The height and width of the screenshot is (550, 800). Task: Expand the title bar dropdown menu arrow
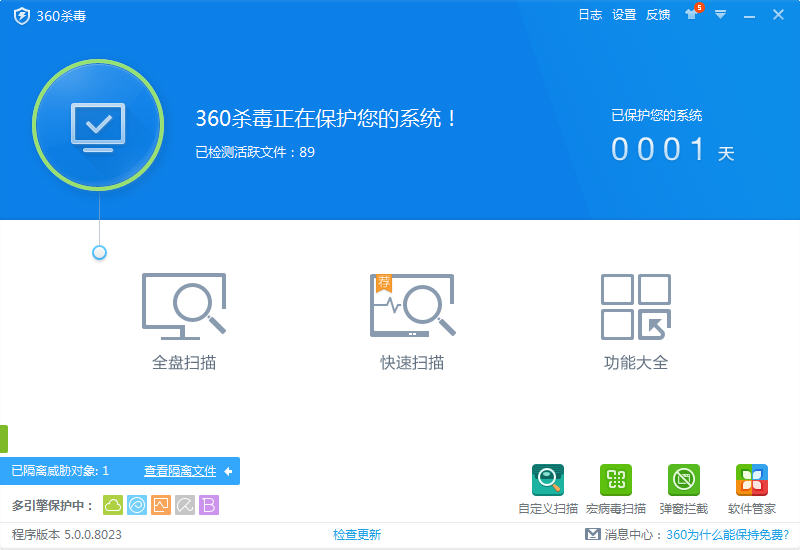pyautogui.click(x=720, y=15)
